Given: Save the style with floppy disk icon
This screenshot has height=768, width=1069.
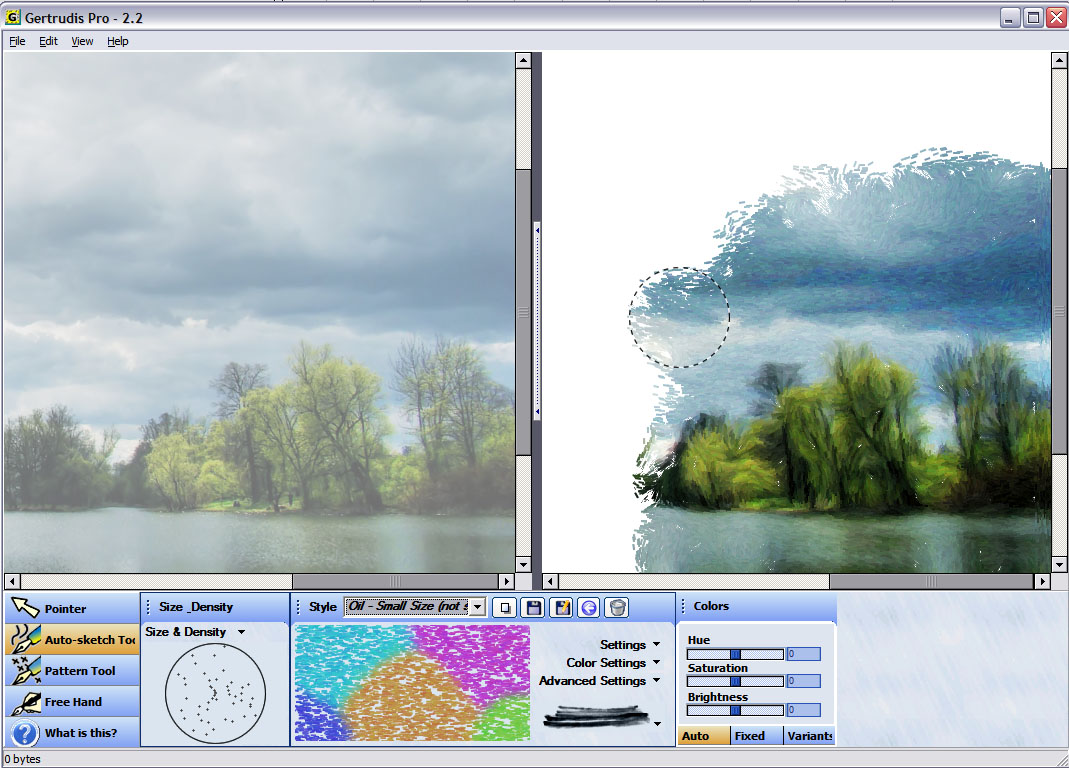Looking at the screenshot, I should 534,607.
